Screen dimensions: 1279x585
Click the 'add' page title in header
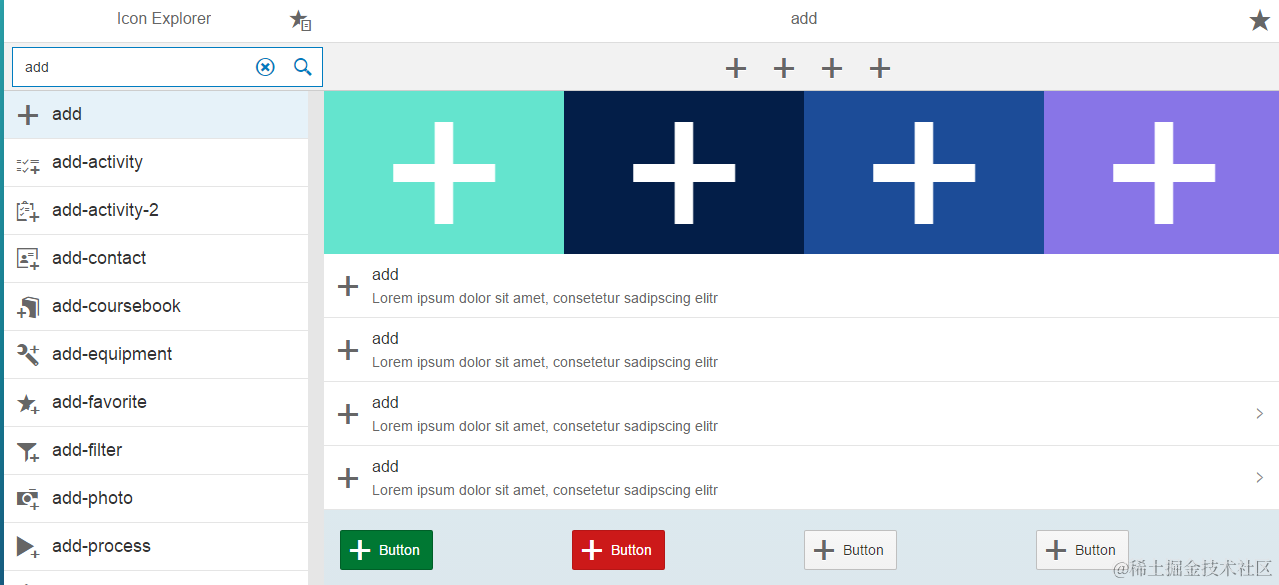pyautogui.click(x=804, y=19)
